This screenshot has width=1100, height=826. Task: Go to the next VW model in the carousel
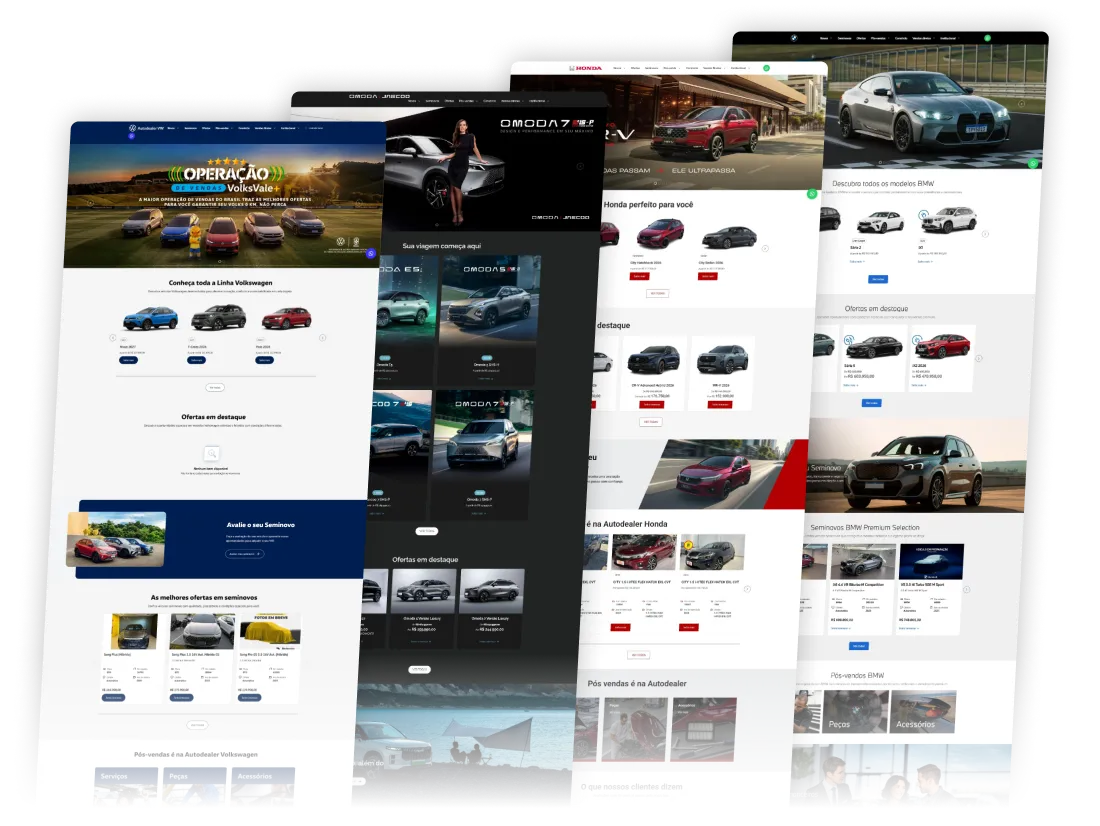[323, 338]
